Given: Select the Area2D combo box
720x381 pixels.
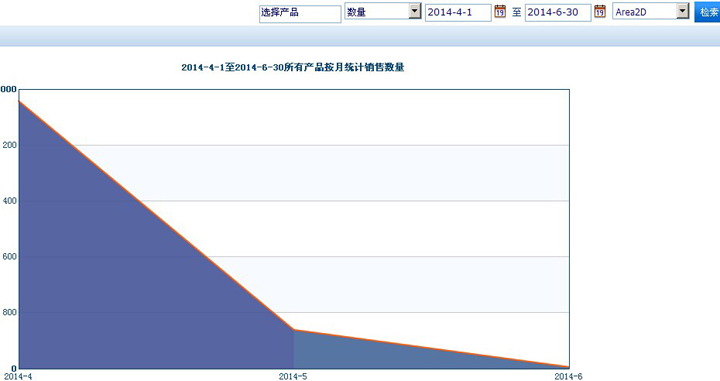Looking at the screenshot, I should coord(651,11).
